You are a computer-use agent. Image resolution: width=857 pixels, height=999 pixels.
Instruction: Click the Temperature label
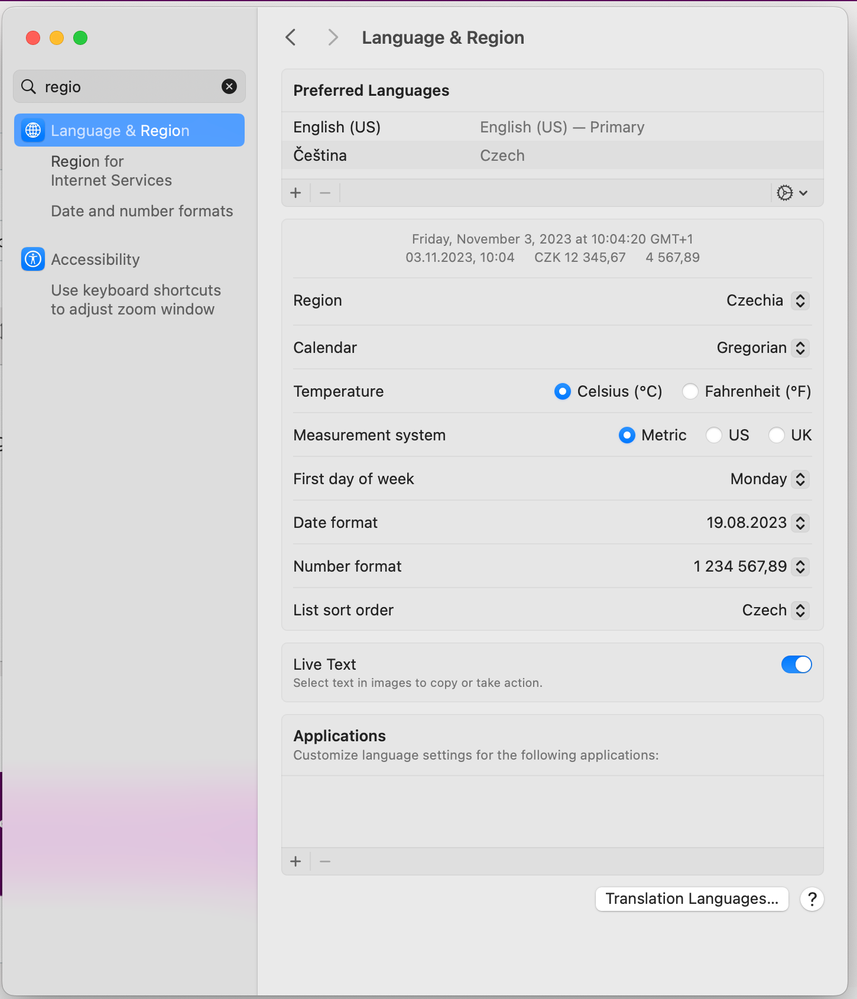click(338, 391)
